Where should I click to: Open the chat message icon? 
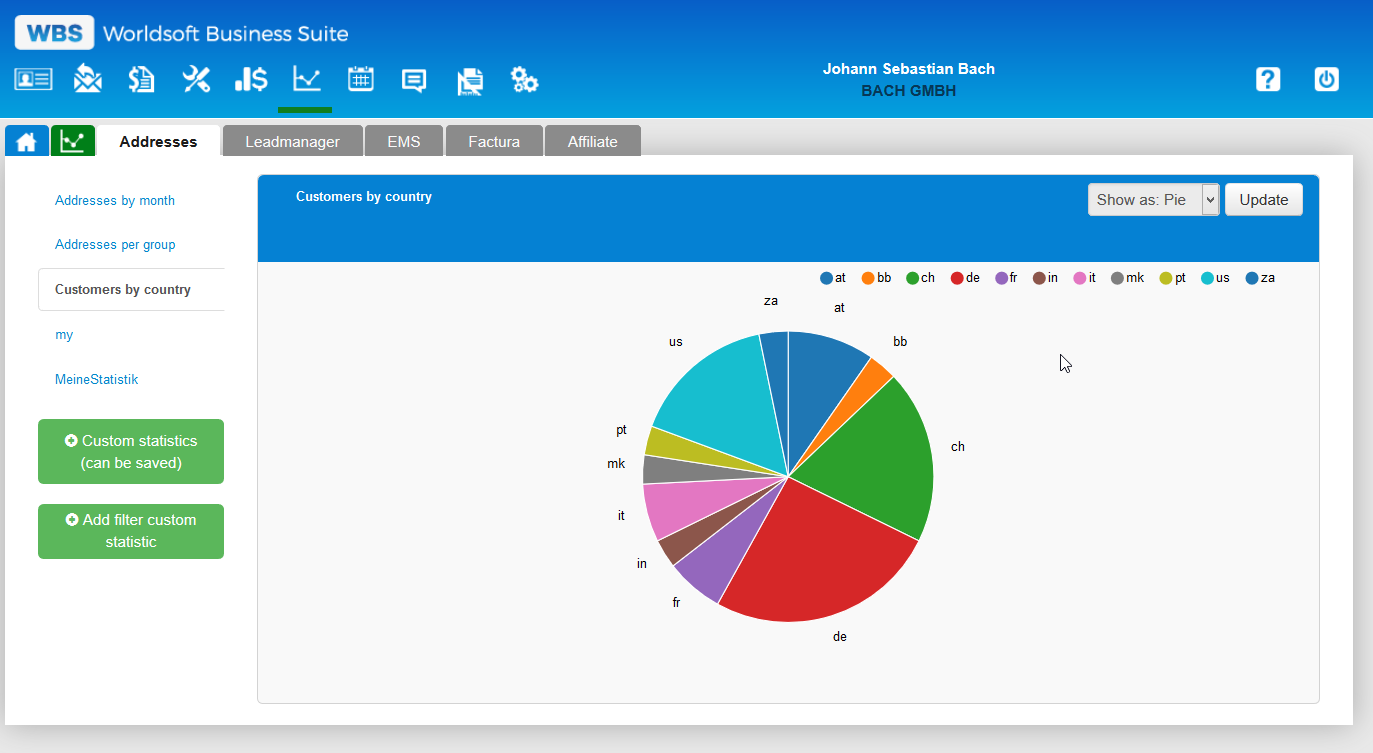(x=414, y=80)
